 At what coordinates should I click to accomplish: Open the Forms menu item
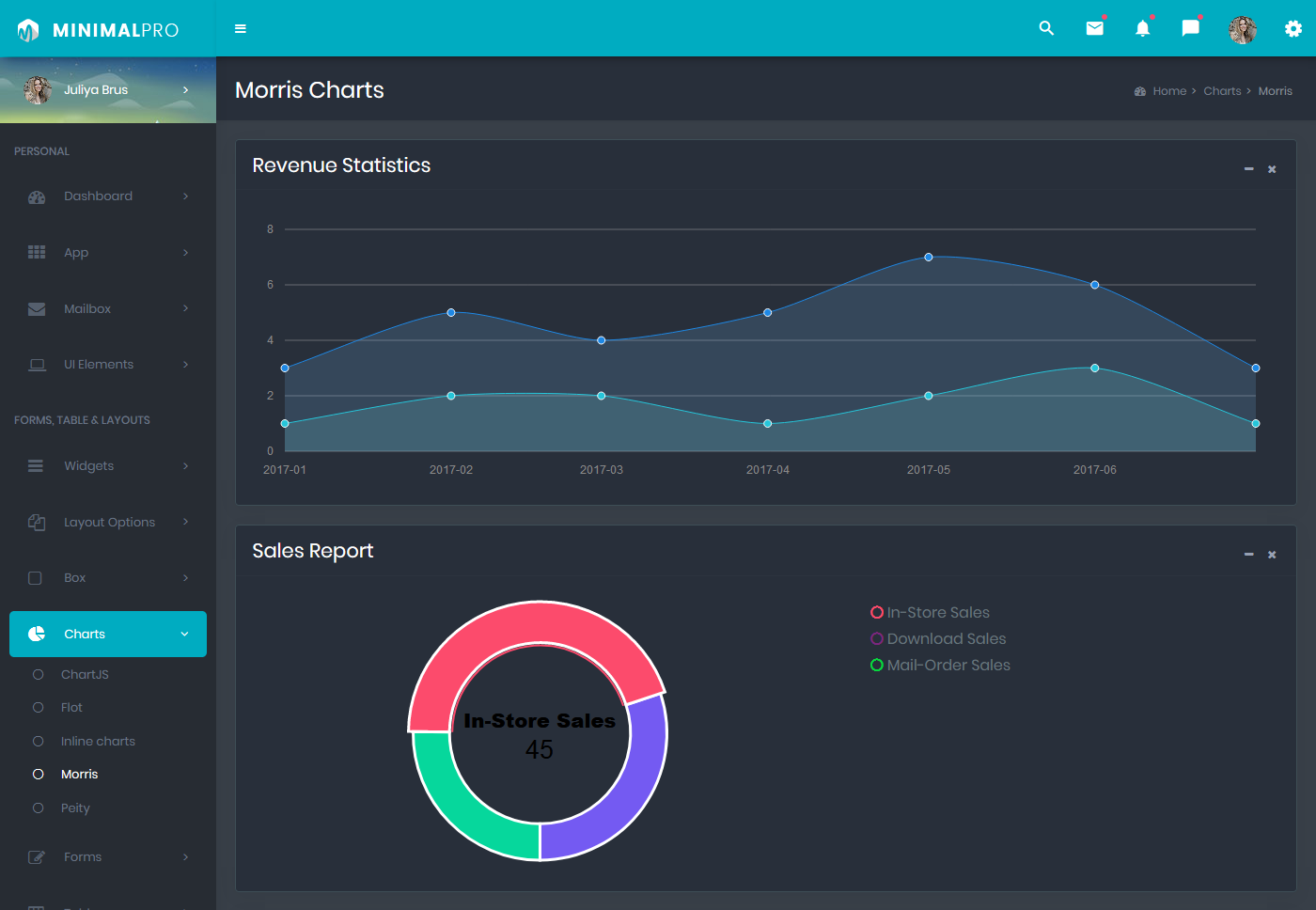pos(108,856)
